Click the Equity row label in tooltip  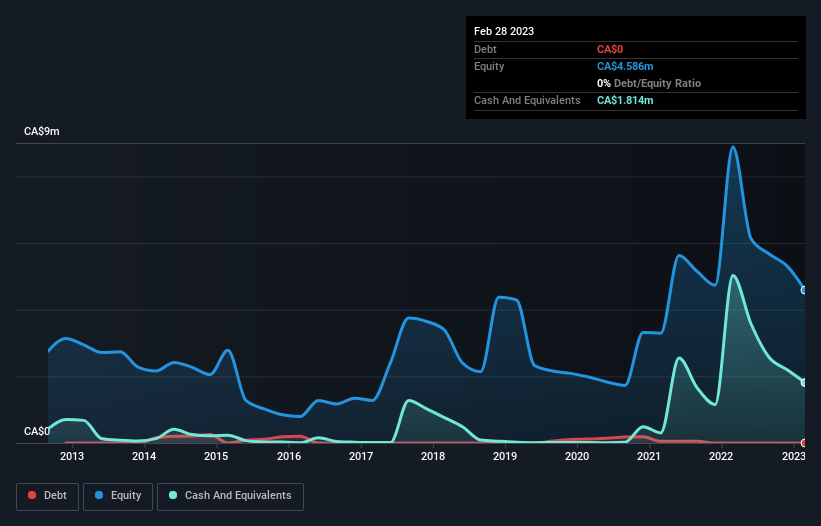click(x=489, y=66)
